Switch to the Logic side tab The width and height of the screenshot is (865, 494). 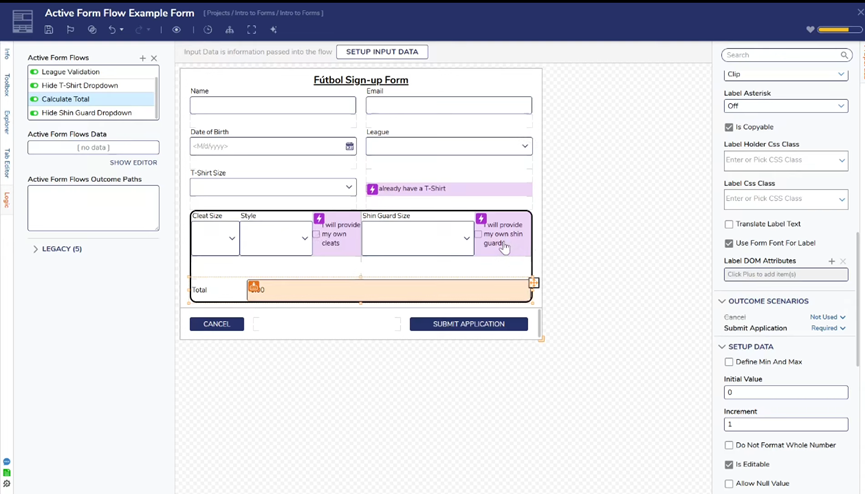[7, 199]
